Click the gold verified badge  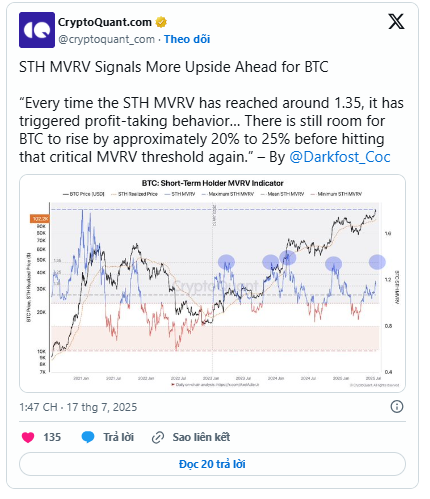pos(161,22)
